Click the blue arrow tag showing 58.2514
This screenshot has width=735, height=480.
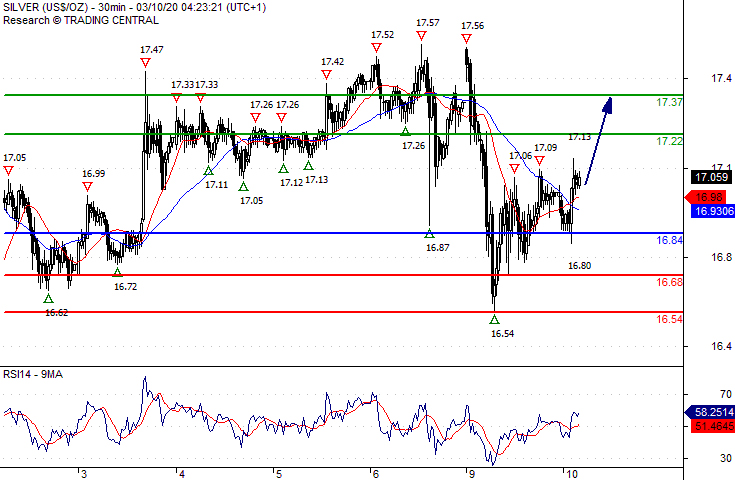pyautogui.click(x=709, y=412)
